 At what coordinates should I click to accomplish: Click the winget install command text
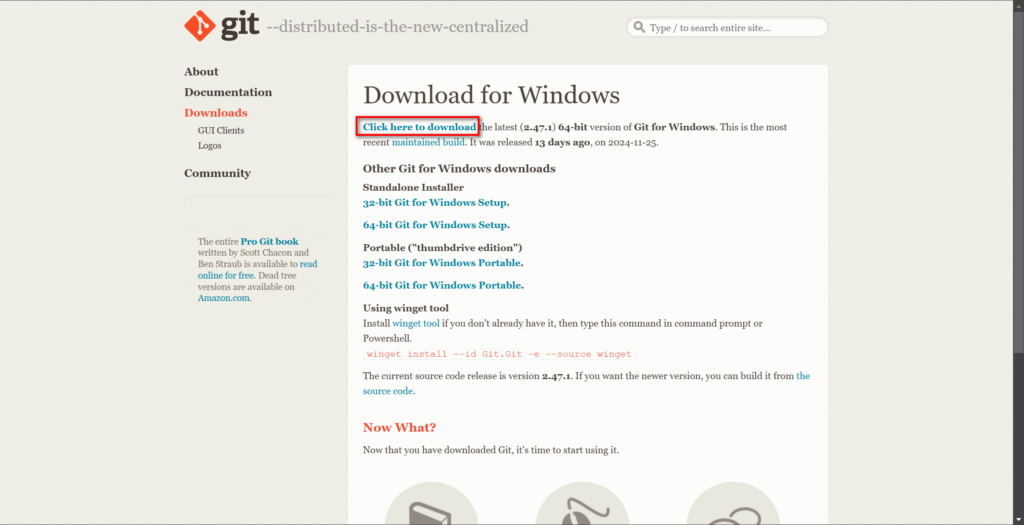pos(499,354)
